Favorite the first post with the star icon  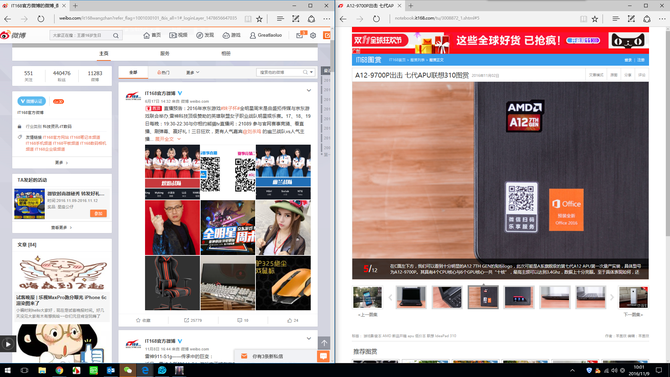click(x=143, y=320)
